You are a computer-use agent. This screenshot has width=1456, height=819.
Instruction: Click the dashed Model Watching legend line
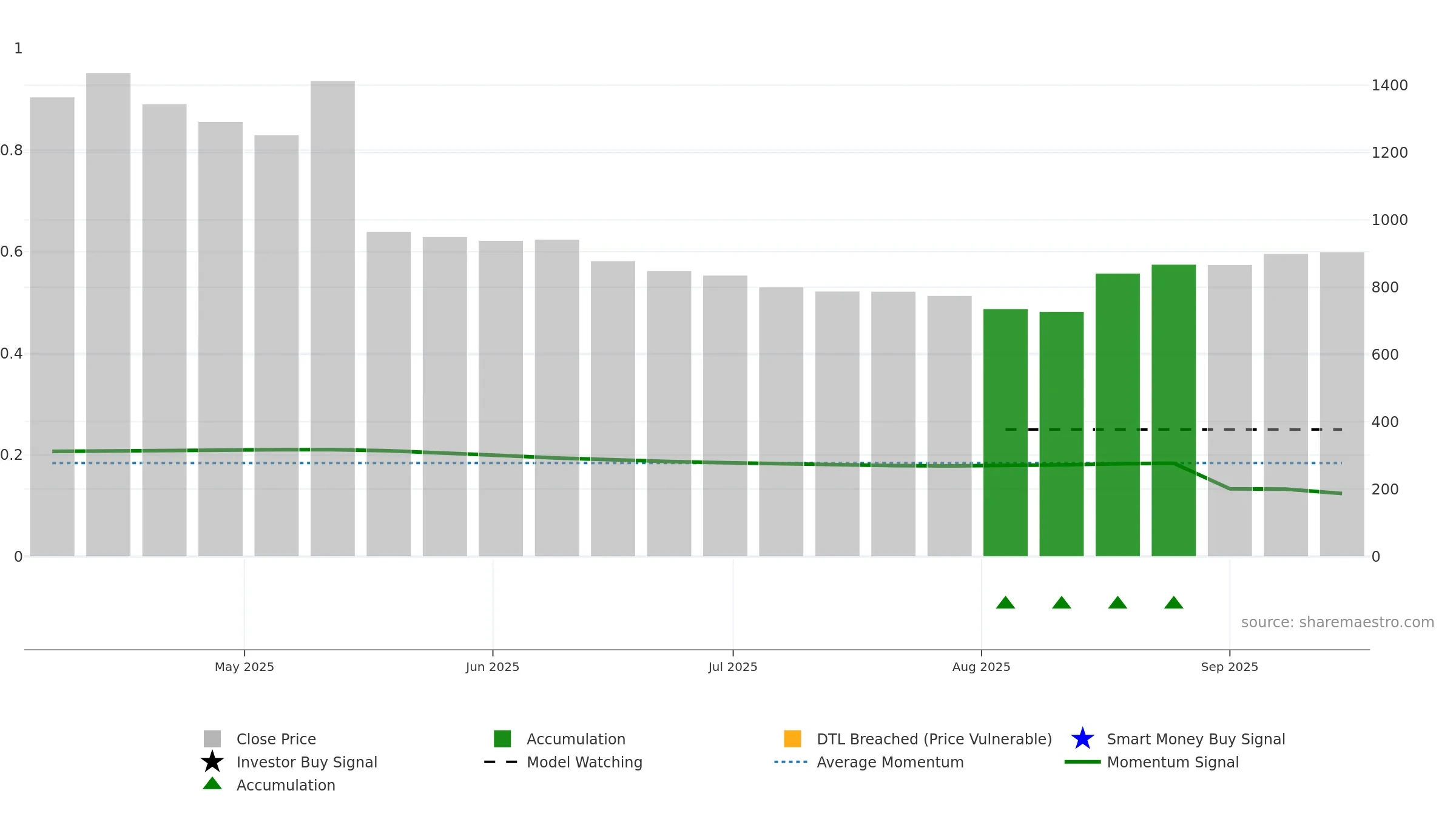tap(500, 762)
